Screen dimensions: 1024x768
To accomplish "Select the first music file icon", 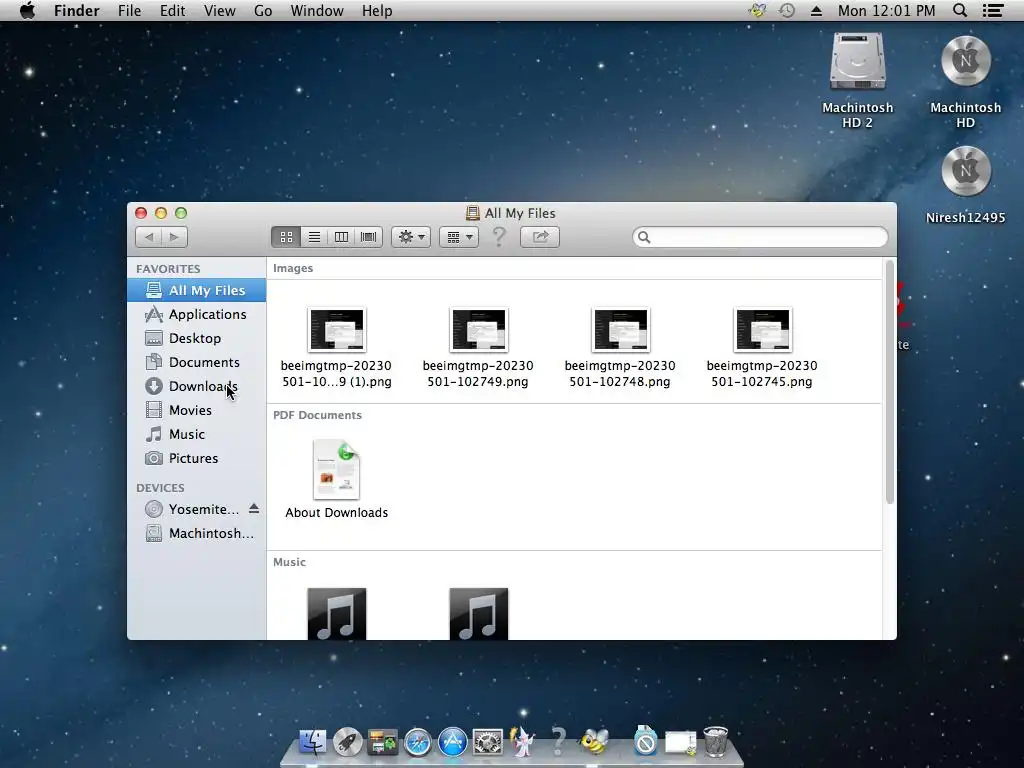I will (x=336, y=614).
